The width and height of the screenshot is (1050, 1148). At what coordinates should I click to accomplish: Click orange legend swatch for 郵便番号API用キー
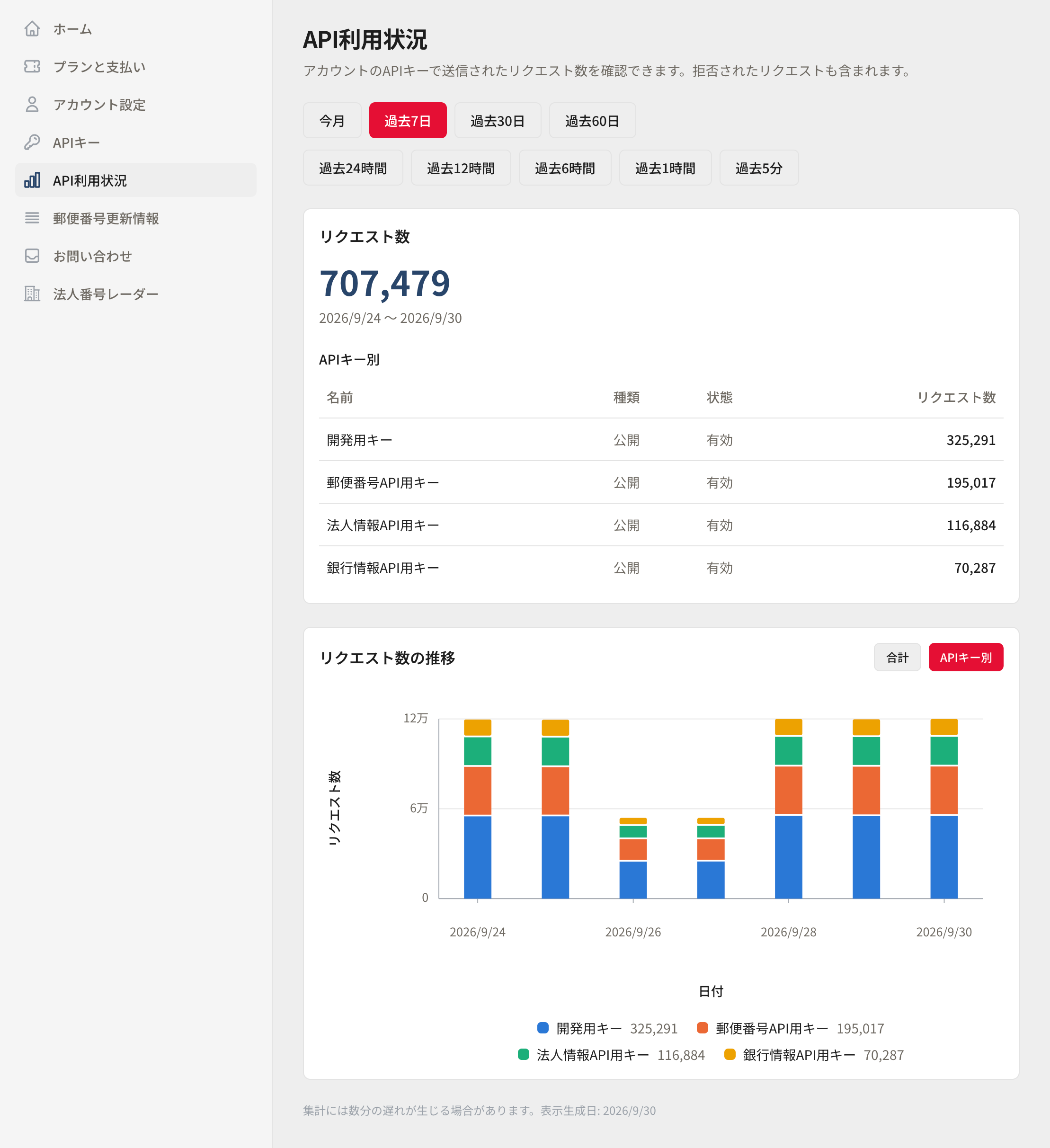703,1028
